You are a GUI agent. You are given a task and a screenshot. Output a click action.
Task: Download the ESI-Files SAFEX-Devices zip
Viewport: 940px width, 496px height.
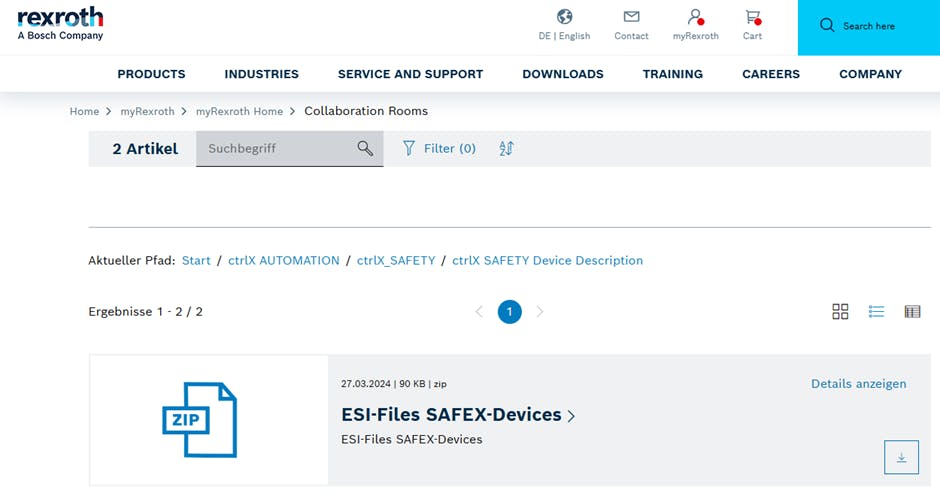pyautogui.click(x=900, y=457)
